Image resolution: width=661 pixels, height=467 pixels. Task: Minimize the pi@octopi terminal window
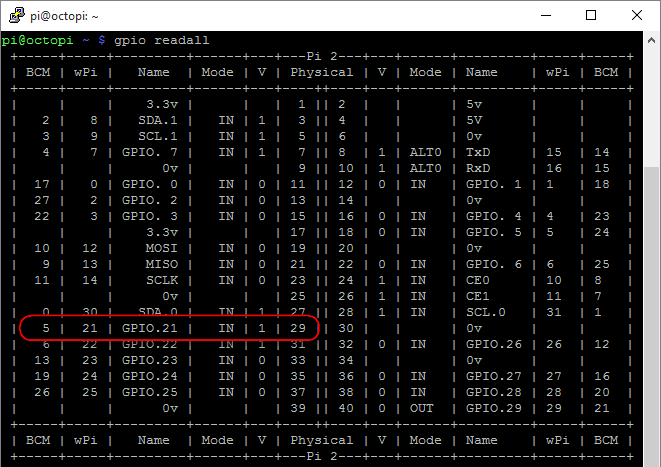(x=546, y=16)
